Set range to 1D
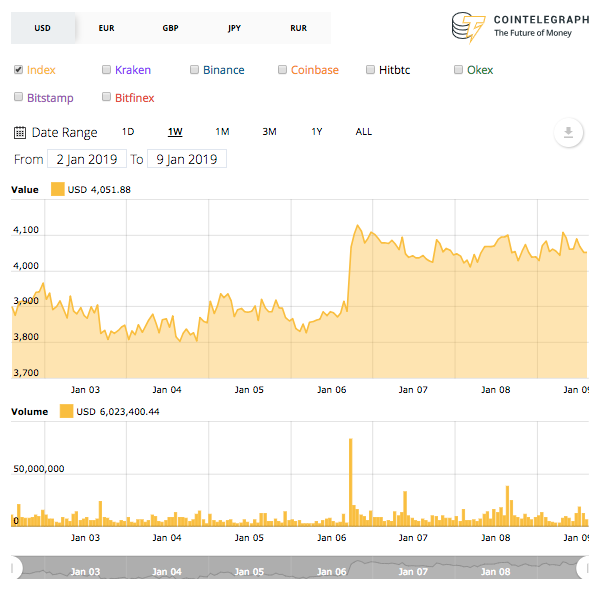This screenshot has height=591, width=601. [128, 132]
